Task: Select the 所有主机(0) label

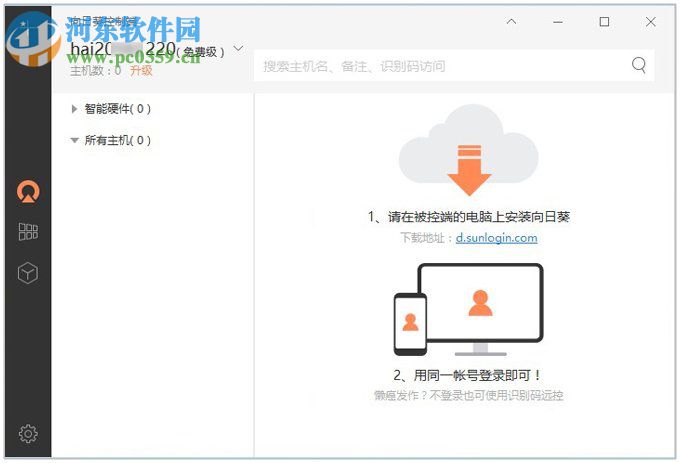Action: pos(118,140)
